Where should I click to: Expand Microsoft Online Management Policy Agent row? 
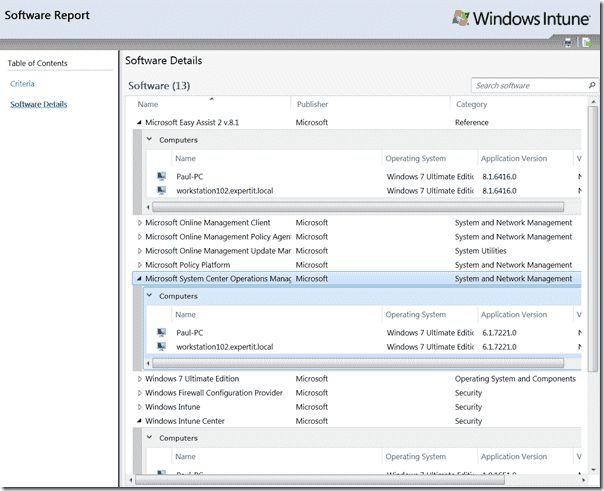coord(139,237)
